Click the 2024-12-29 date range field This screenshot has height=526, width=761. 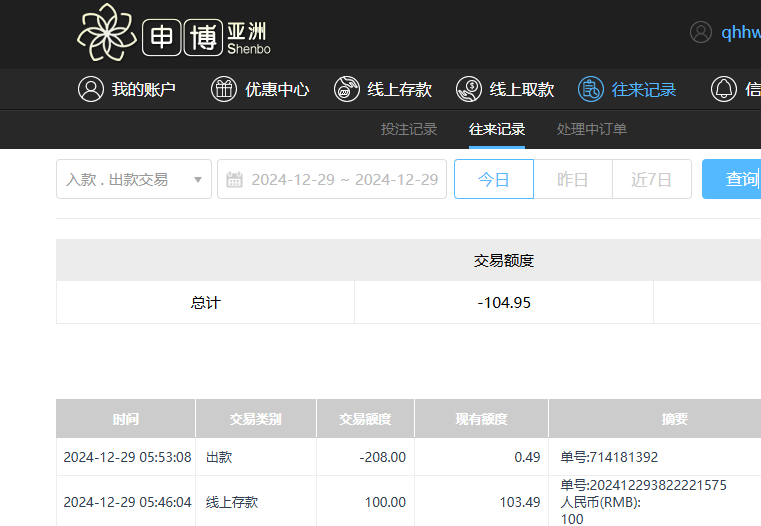pyautogui.click(x=344, y=180)
